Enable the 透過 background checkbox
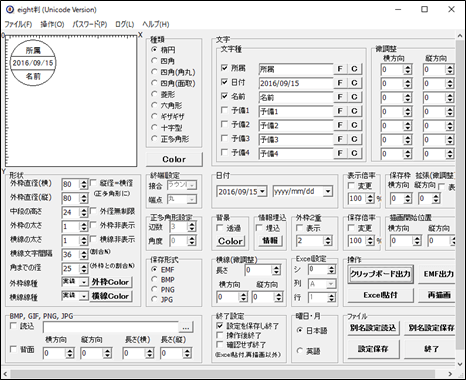The width and height of the screenshot is (466, 380). (220, 228)
